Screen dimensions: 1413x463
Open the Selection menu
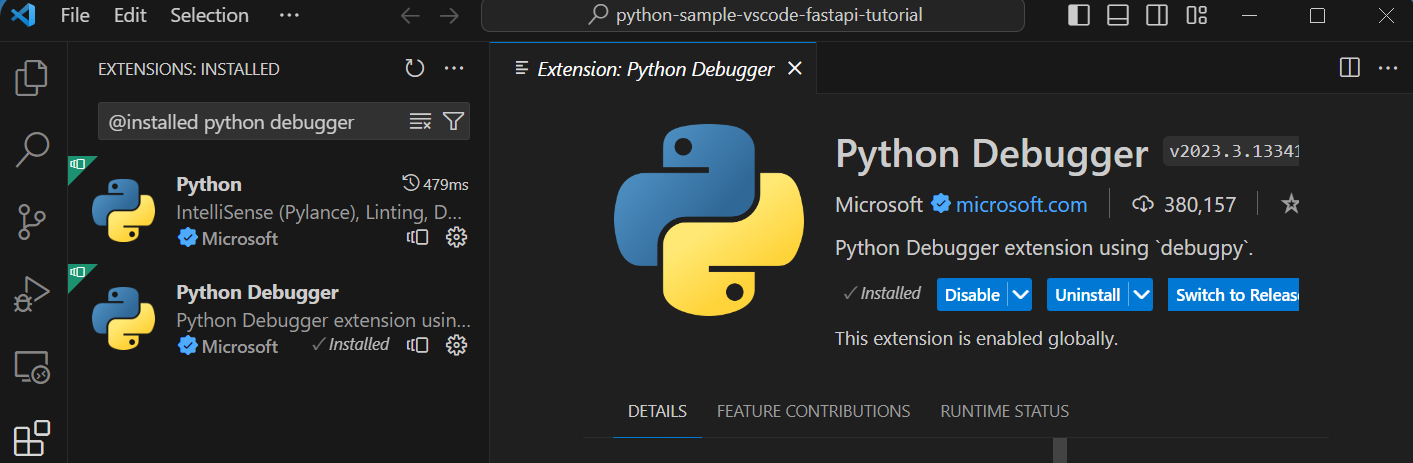coord(209,16)
